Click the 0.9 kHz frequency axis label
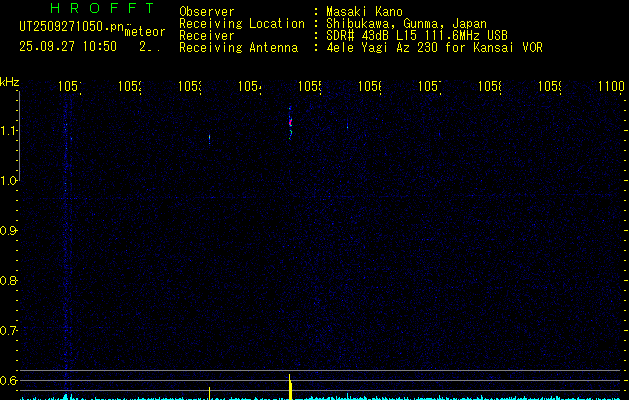The height and width of the screenshot is (400, 629). click(x=8, y=231)
